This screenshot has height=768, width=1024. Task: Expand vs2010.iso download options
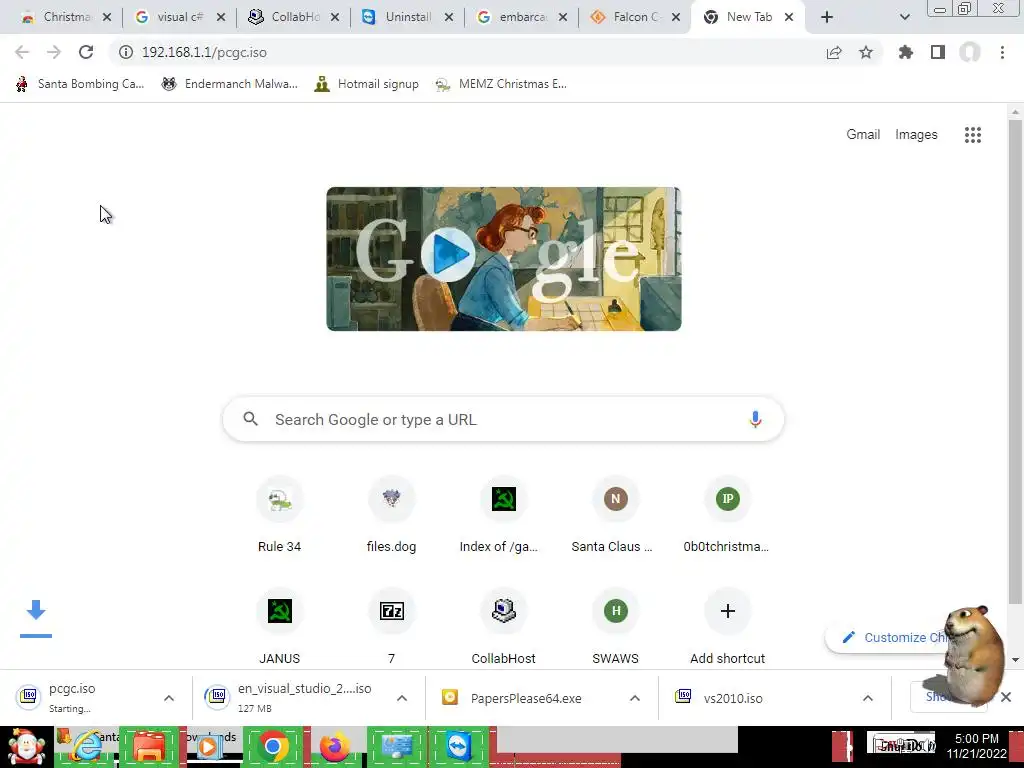point(867,698)
